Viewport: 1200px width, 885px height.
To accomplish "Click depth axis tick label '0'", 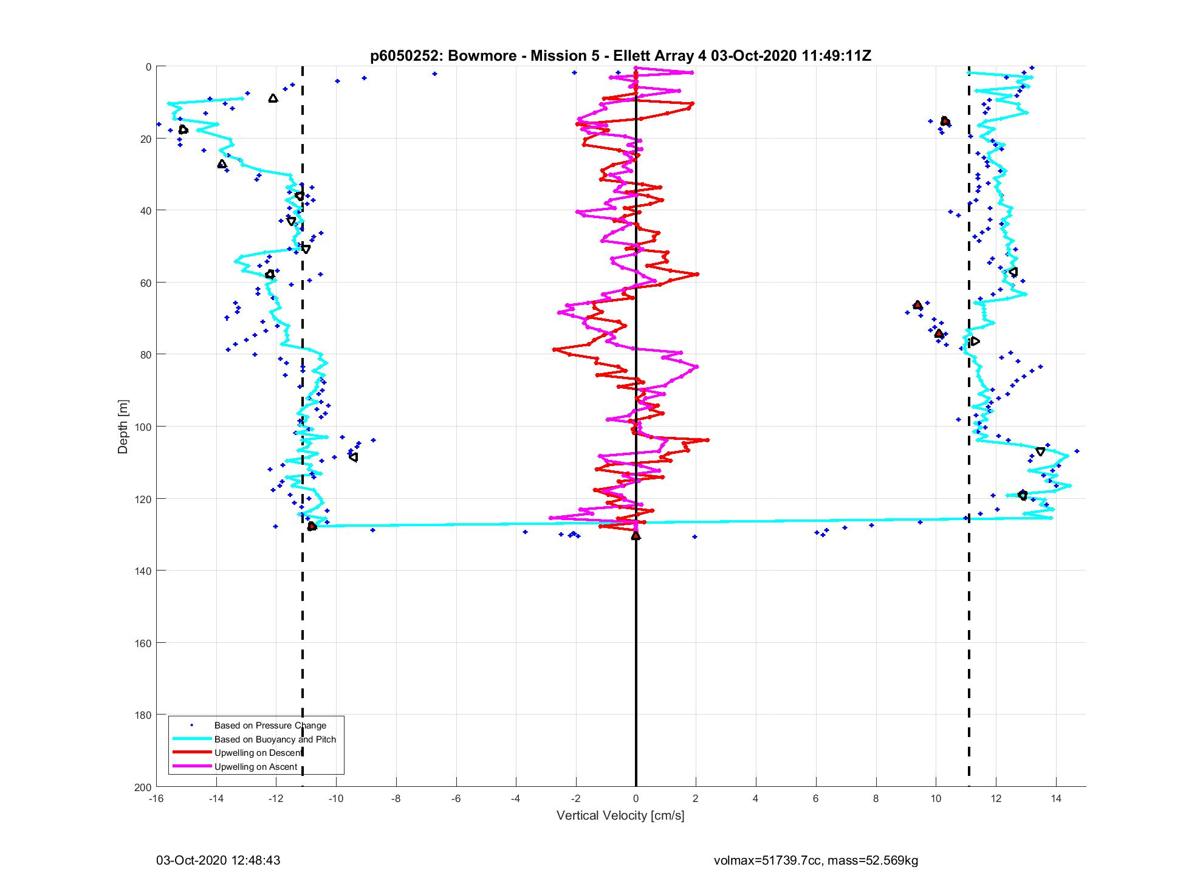I will (x=147, y=67).
